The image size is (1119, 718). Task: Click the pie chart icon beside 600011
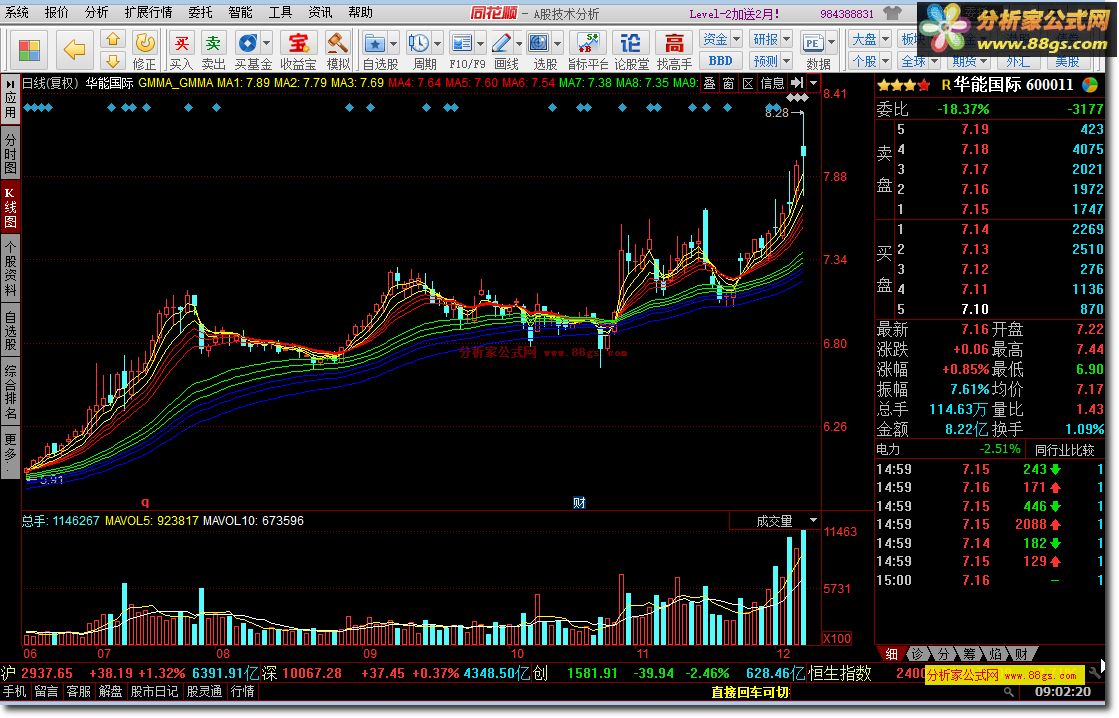pyautogui.click(x=1090, y=85)
